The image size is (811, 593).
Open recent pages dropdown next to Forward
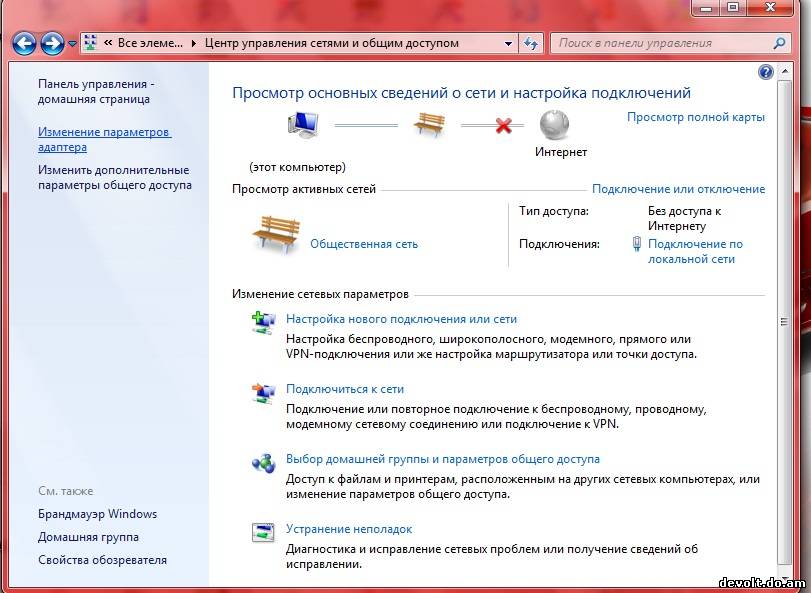coord(72,44)
